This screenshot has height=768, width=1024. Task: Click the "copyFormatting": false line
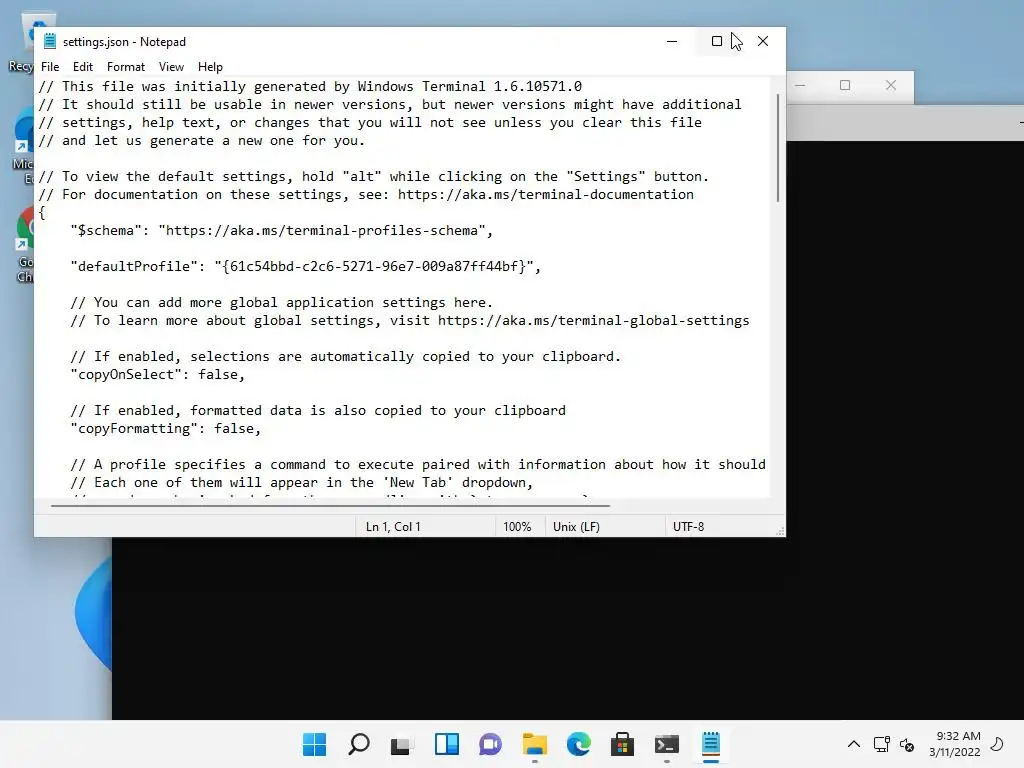[x=166, y=428]
